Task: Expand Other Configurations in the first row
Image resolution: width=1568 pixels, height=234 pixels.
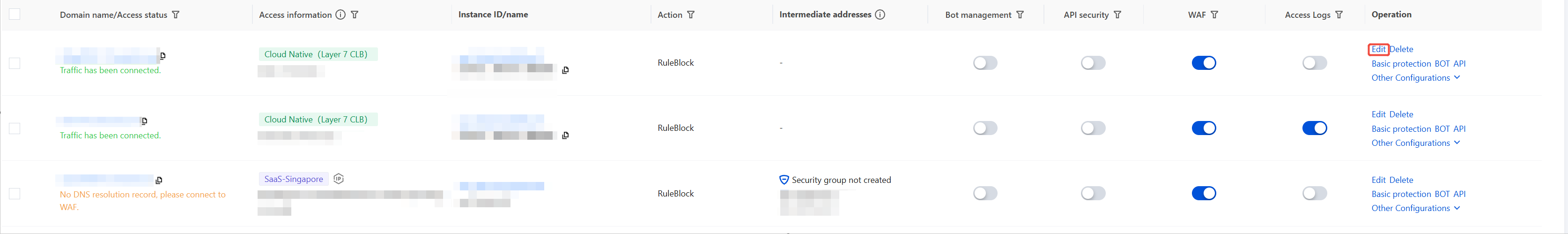Action: pyautogui.click(x=1415, y=78)
